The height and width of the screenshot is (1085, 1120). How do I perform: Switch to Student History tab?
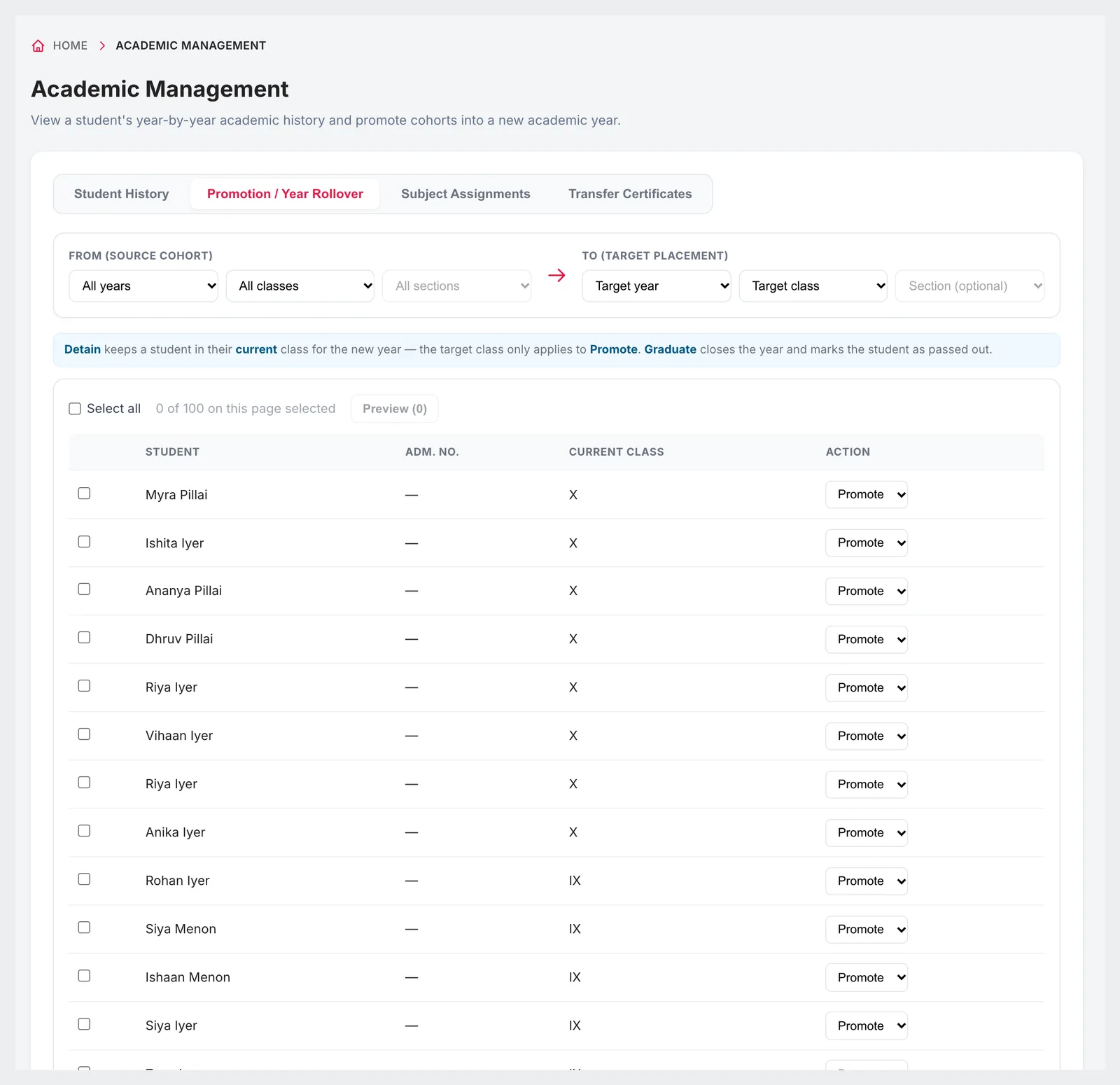[x=122, y=194]
